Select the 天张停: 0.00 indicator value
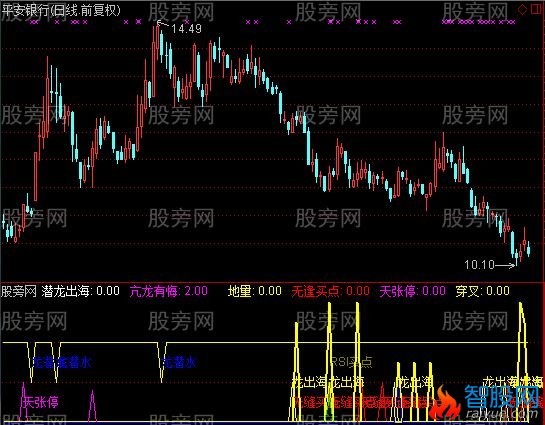 (x=412, y=291)
